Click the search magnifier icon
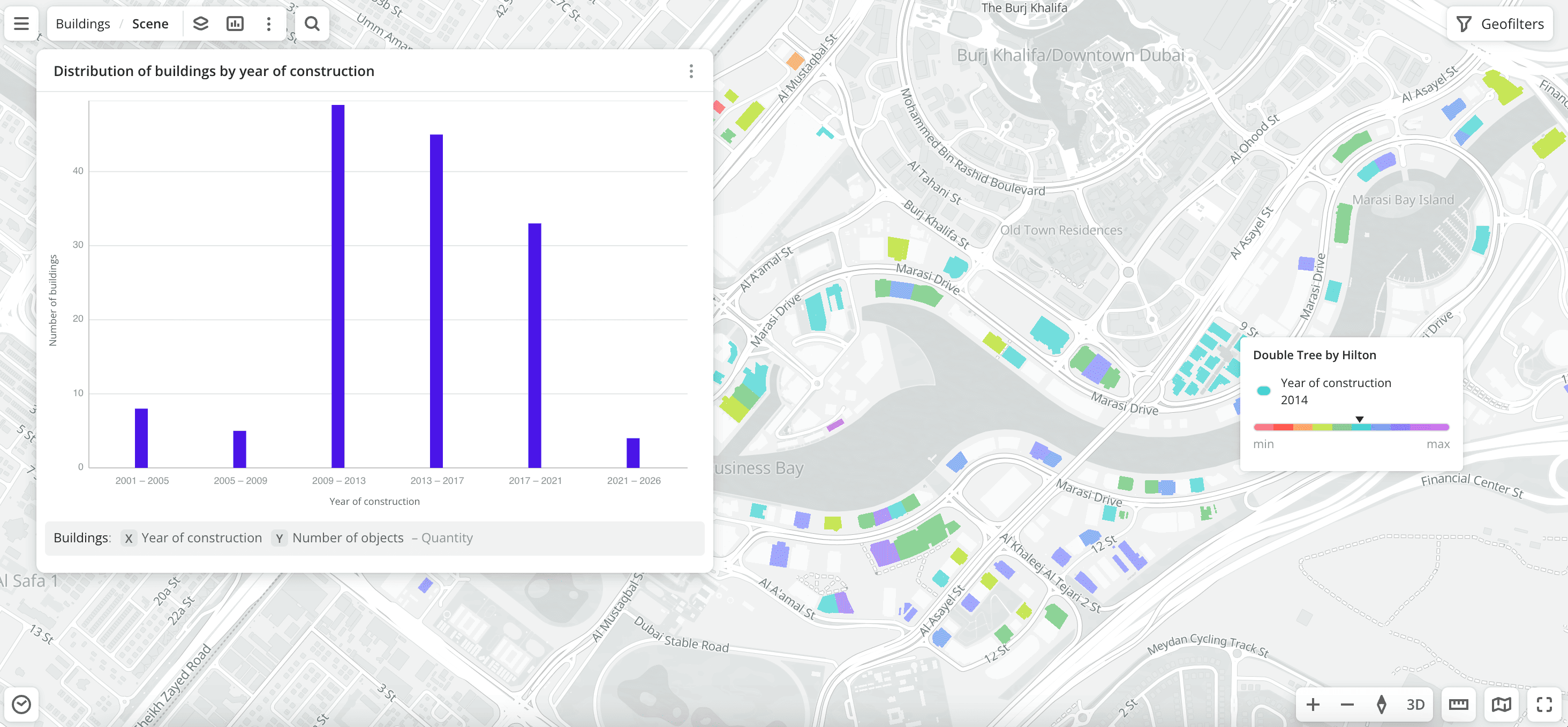 pos(312,24)
